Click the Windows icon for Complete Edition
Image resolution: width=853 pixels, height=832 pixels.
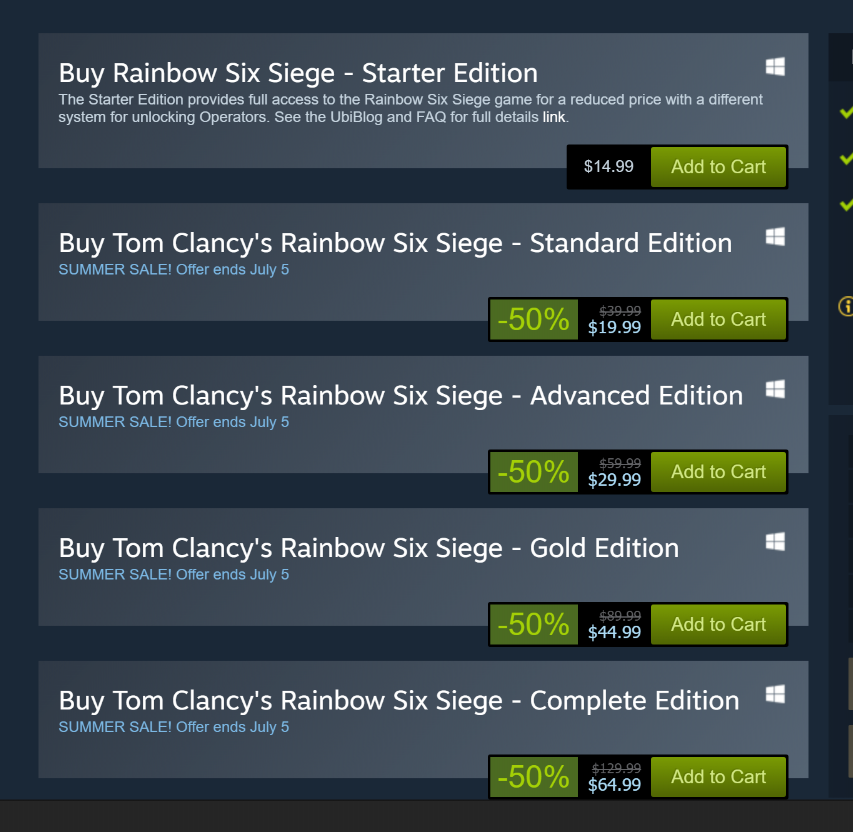point(775,694)
